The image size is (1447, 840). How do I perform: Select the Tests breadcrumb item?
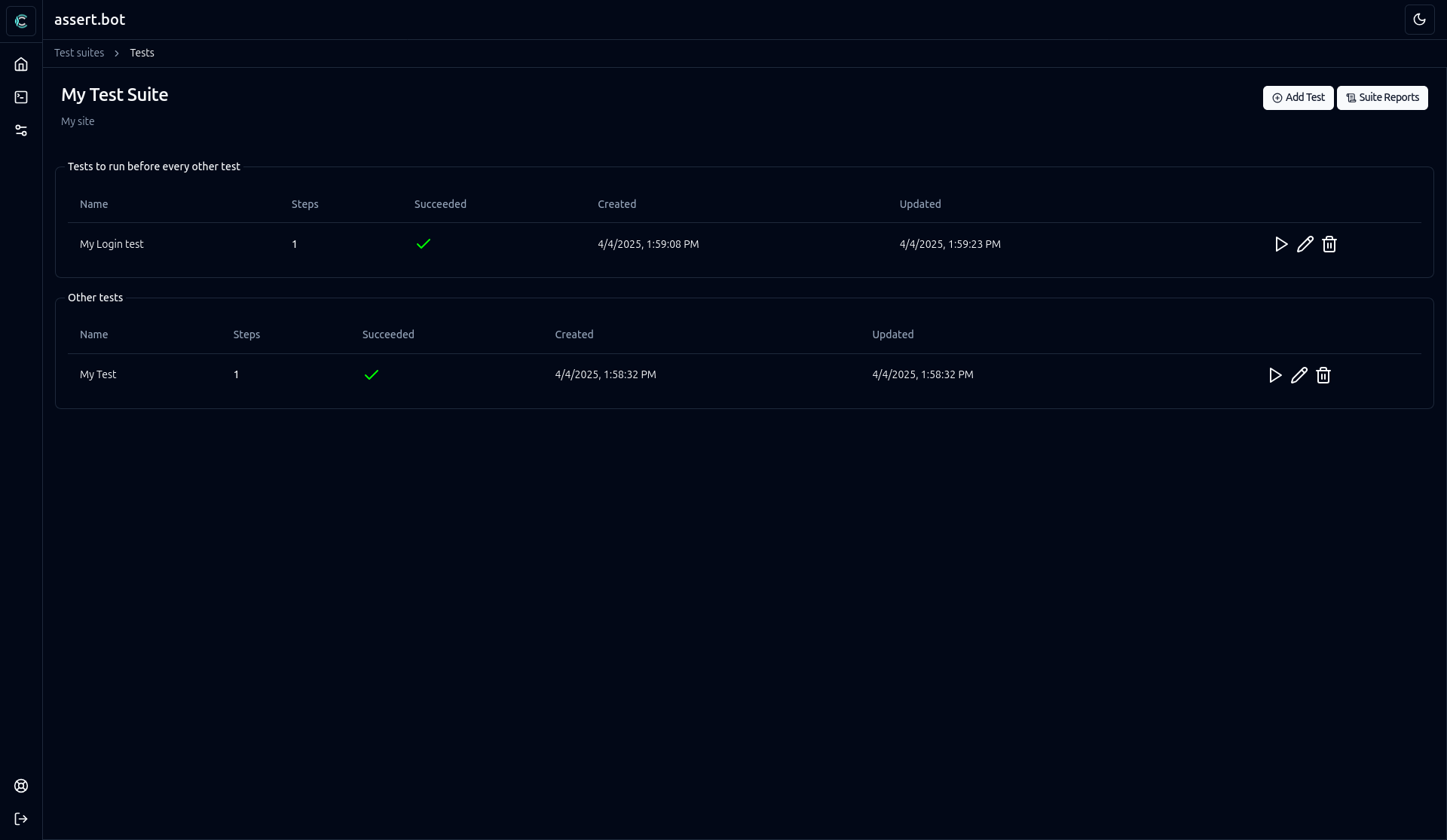[142, 53]
